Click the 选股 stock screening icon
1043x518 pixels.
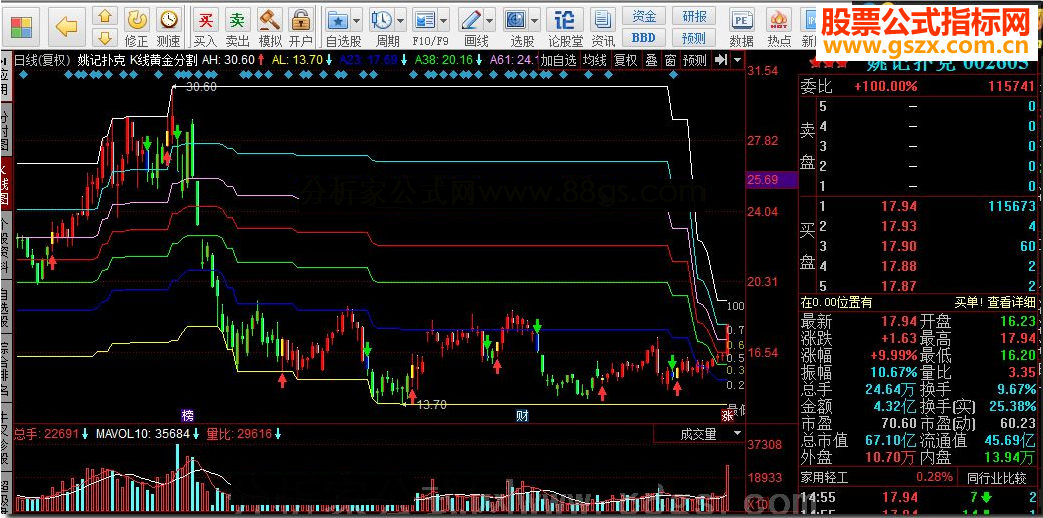515,19
